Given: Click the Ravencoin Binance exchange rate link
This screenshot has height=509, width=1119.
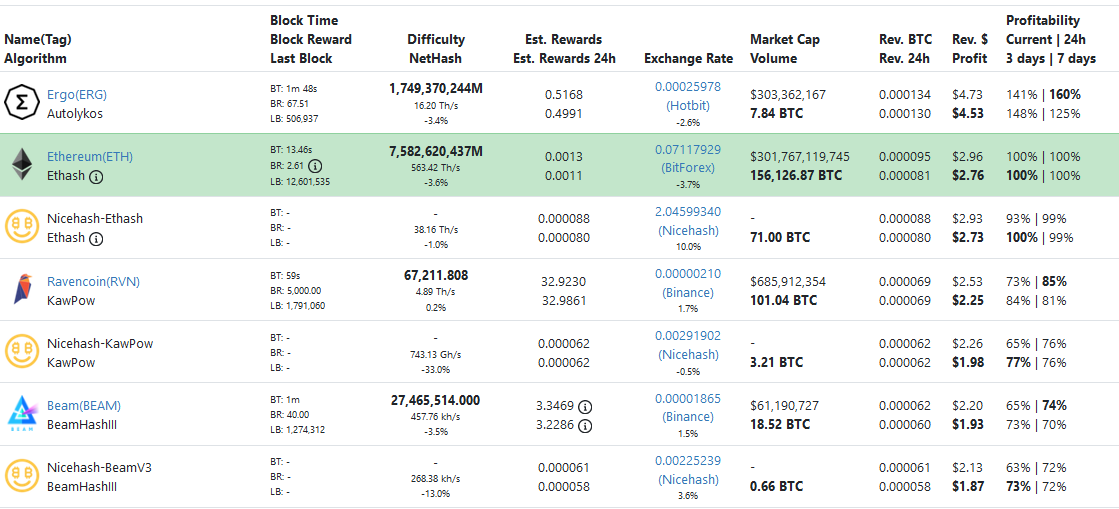Looking at the screenshot, I should [688, 292].
